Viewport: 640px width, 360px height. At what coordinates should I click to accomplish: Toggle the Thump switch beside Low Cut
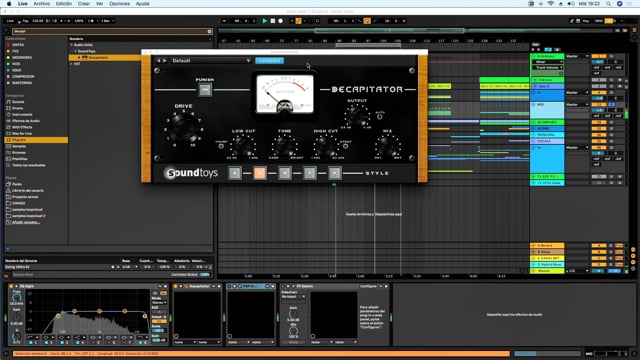[221, 146]
